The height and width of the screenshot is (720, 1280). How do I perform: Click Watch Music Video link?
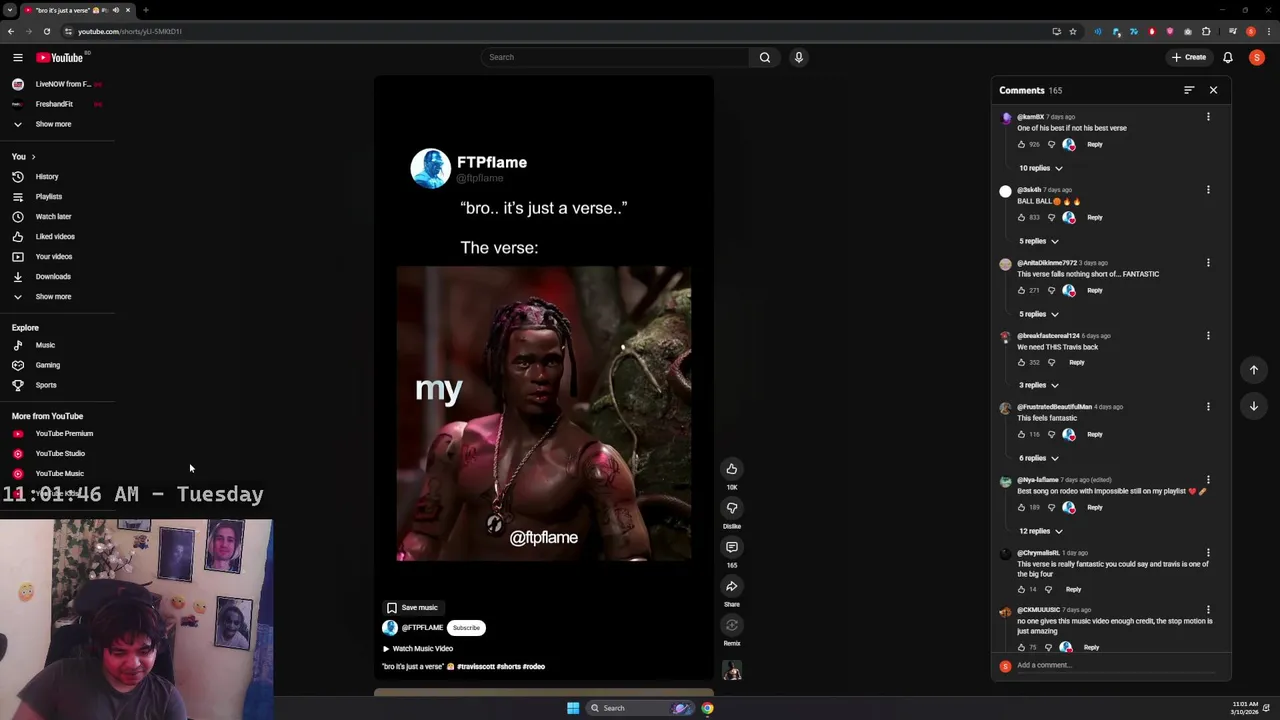pos(418,649)
